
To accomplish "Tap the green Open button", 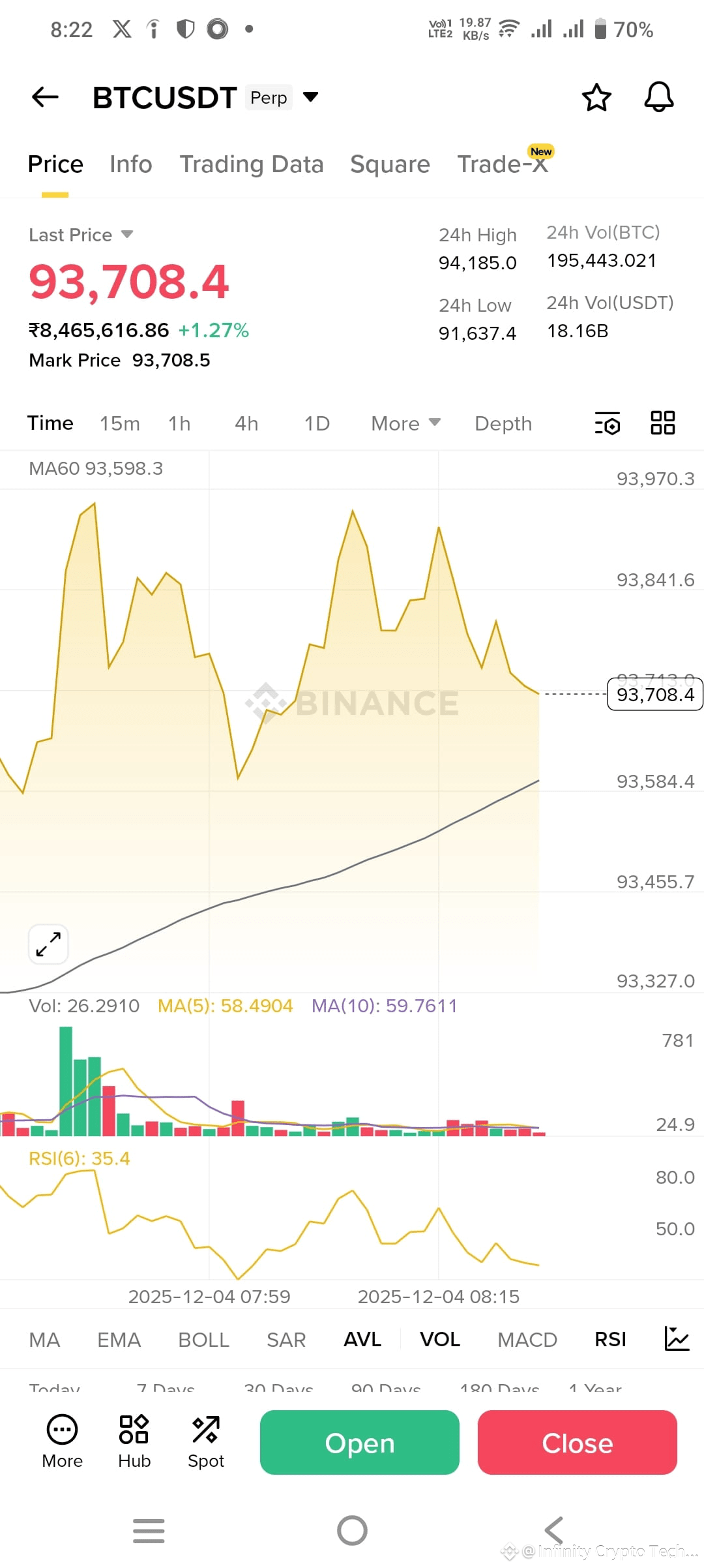I will point(360,1442).
